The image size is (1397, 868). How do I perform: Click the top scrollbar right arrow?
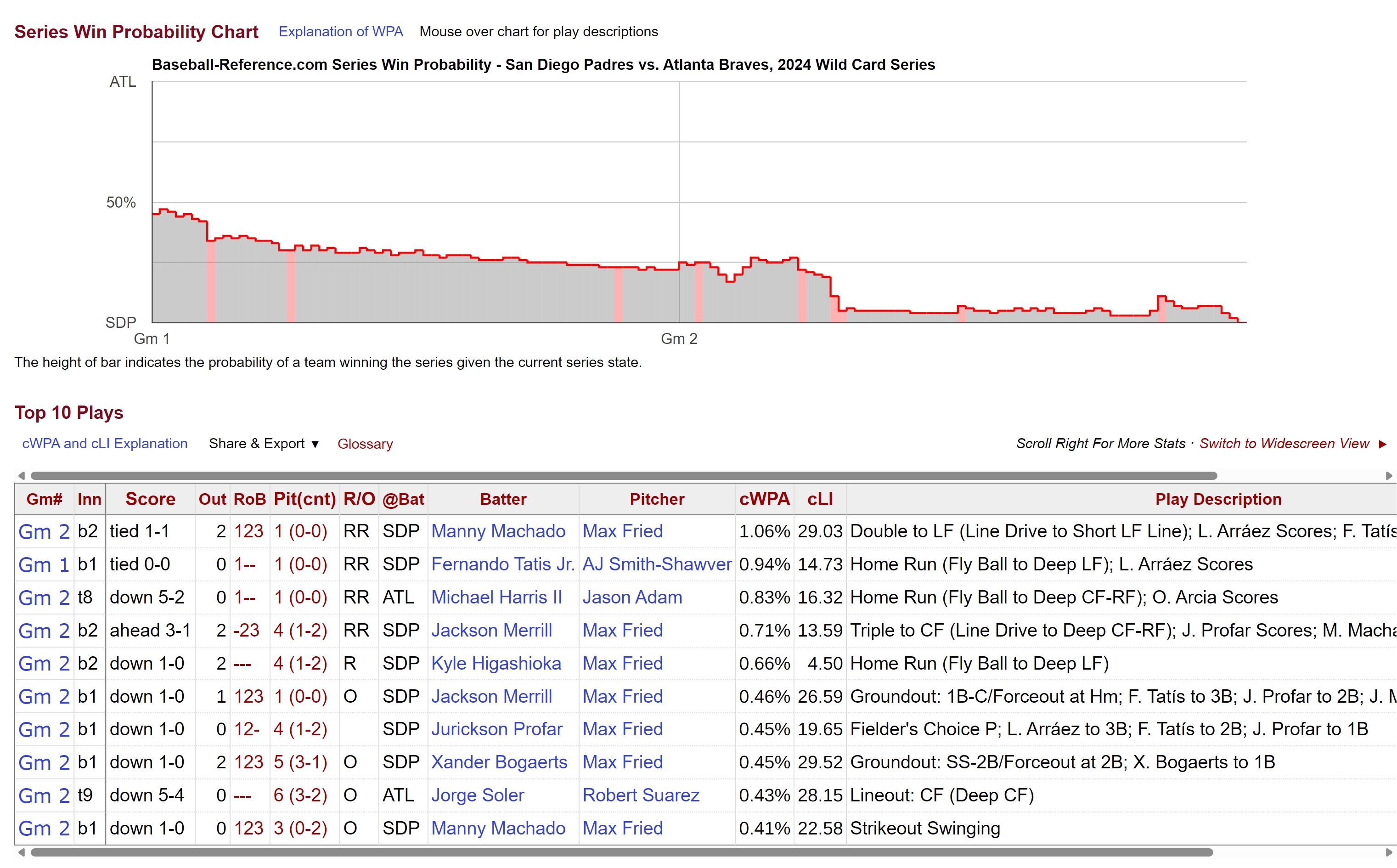pyautogui.click(x=1388, y=475)
